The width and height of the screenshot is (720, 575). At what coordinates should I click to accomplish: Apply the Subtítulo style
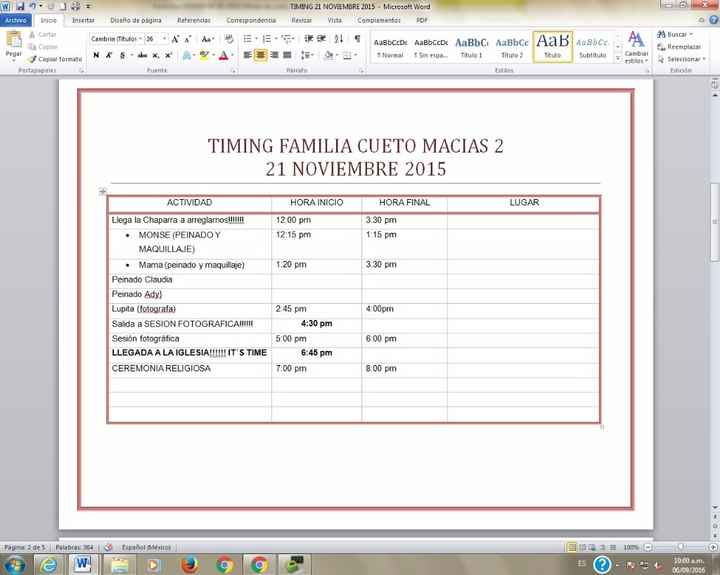coord(592,47)
